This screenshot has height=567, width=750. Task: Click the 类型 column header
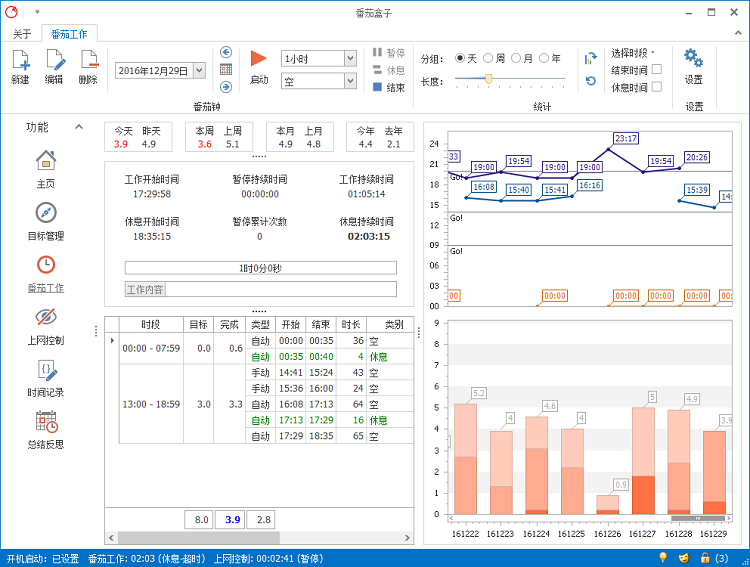tap(260, 324)
